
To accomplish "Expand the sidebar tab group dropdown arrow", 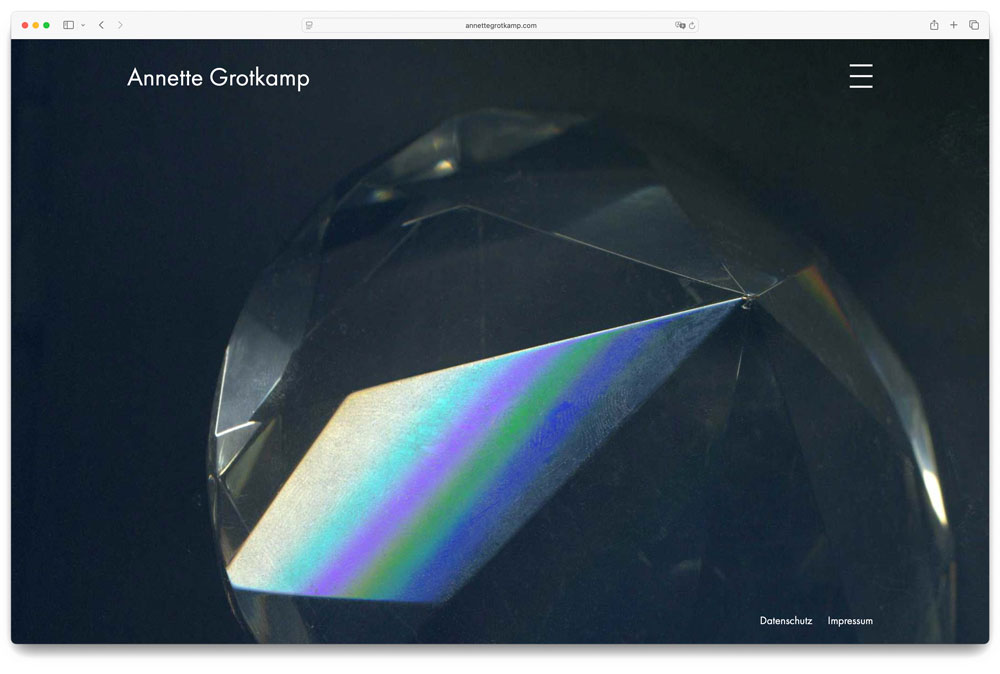I will 83,25.
